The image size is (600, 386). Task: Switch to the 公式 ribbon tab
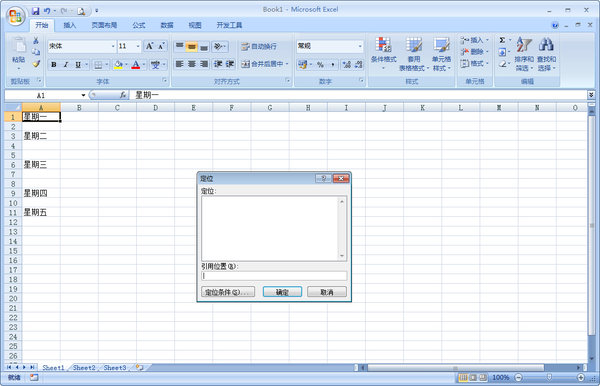(139, 25)
